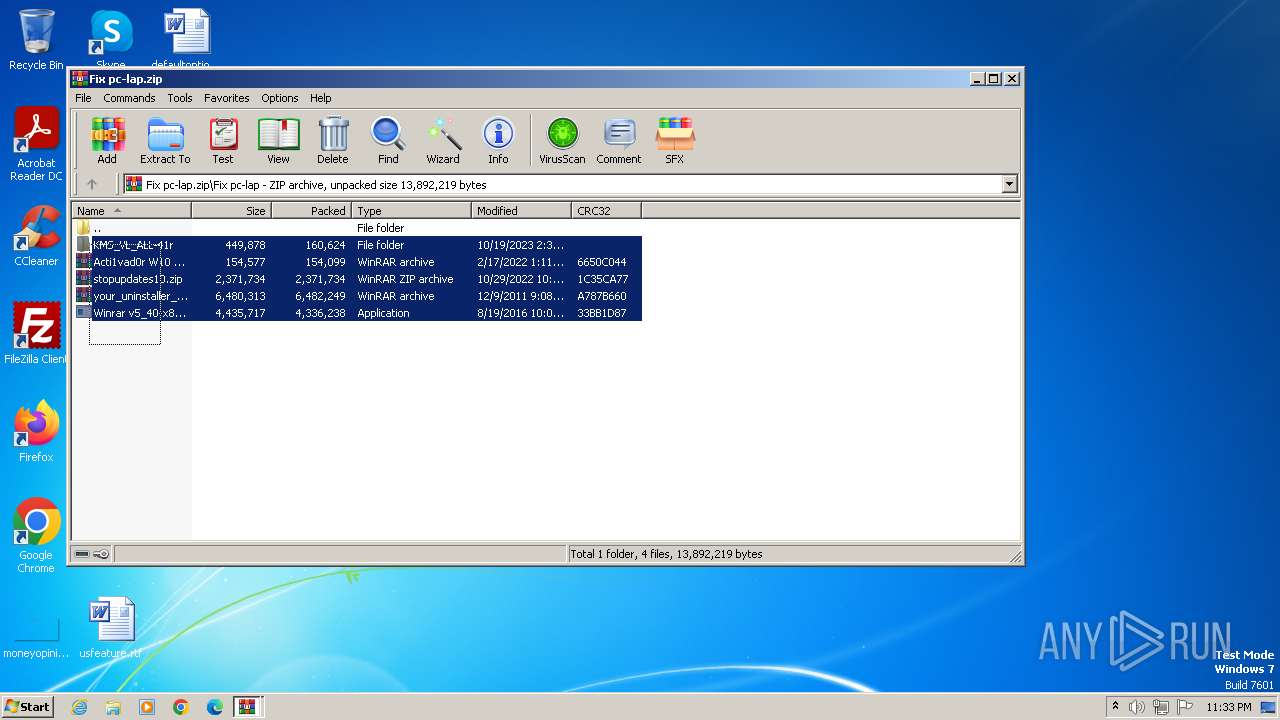
Task: Select the parent folder '..' row
Action: pyautogui.click(x=358, y=228)
